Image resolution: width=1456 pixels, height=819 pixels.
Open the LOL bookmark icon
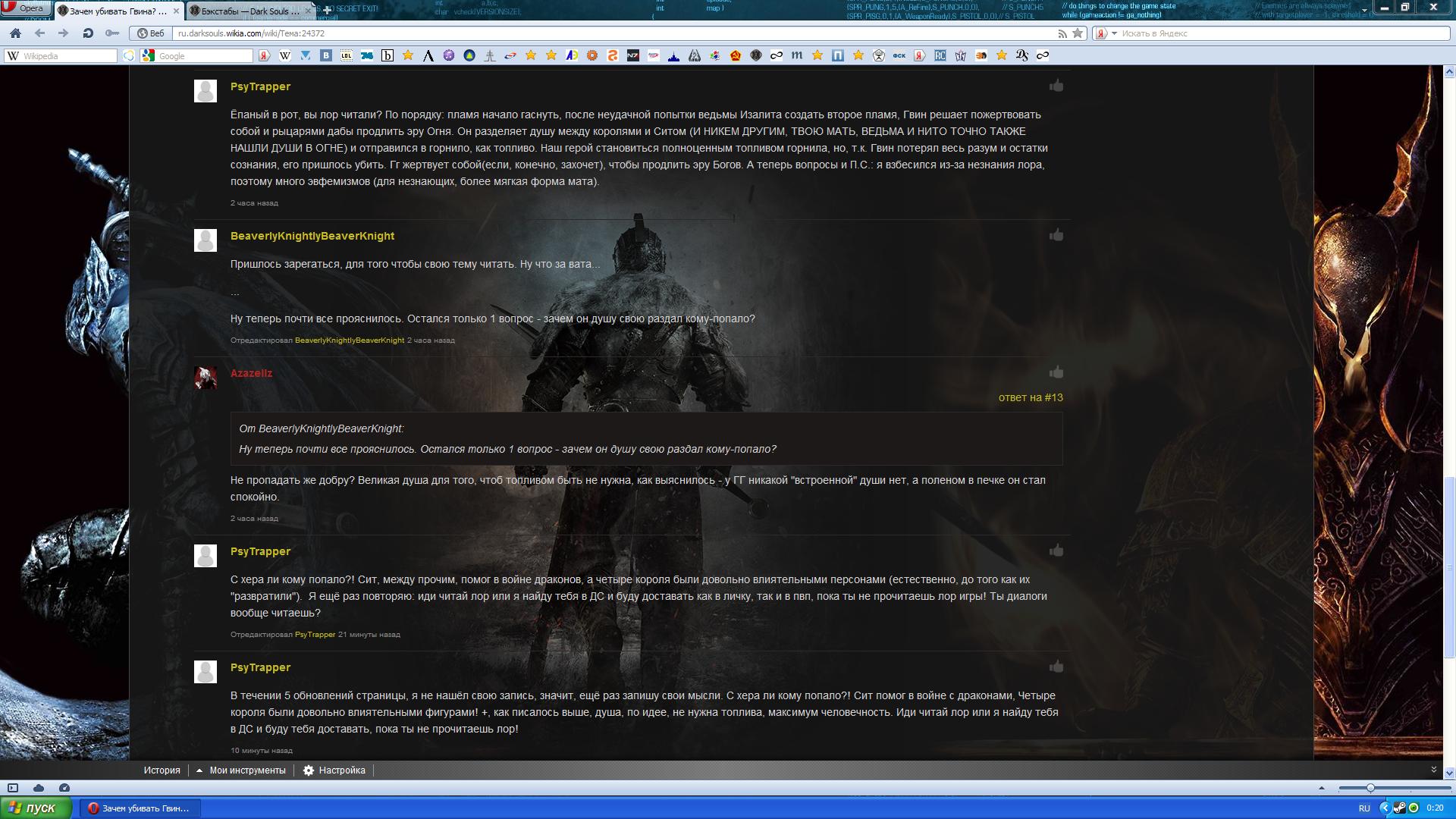click(347, 55)
